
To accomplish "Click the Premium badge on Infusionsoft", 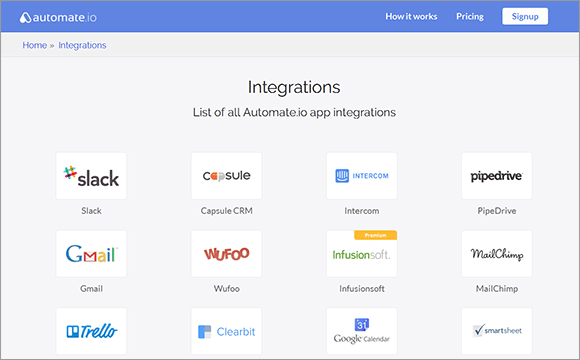I will [375, 235].
